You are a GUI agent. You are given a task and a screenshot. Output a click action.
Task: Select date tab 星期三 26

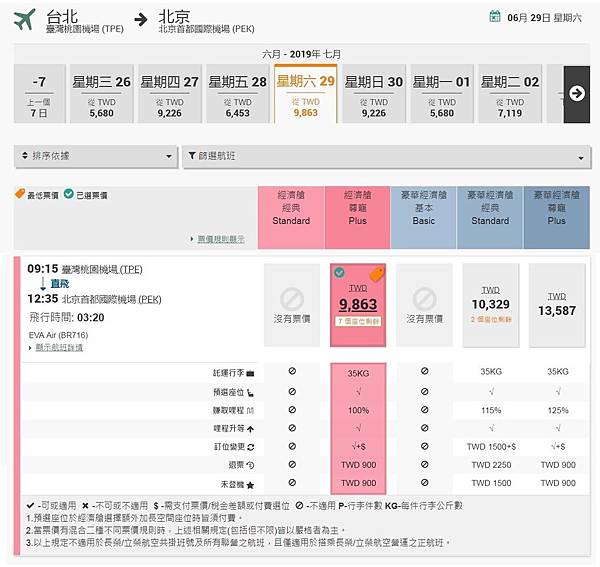[101, 94]
